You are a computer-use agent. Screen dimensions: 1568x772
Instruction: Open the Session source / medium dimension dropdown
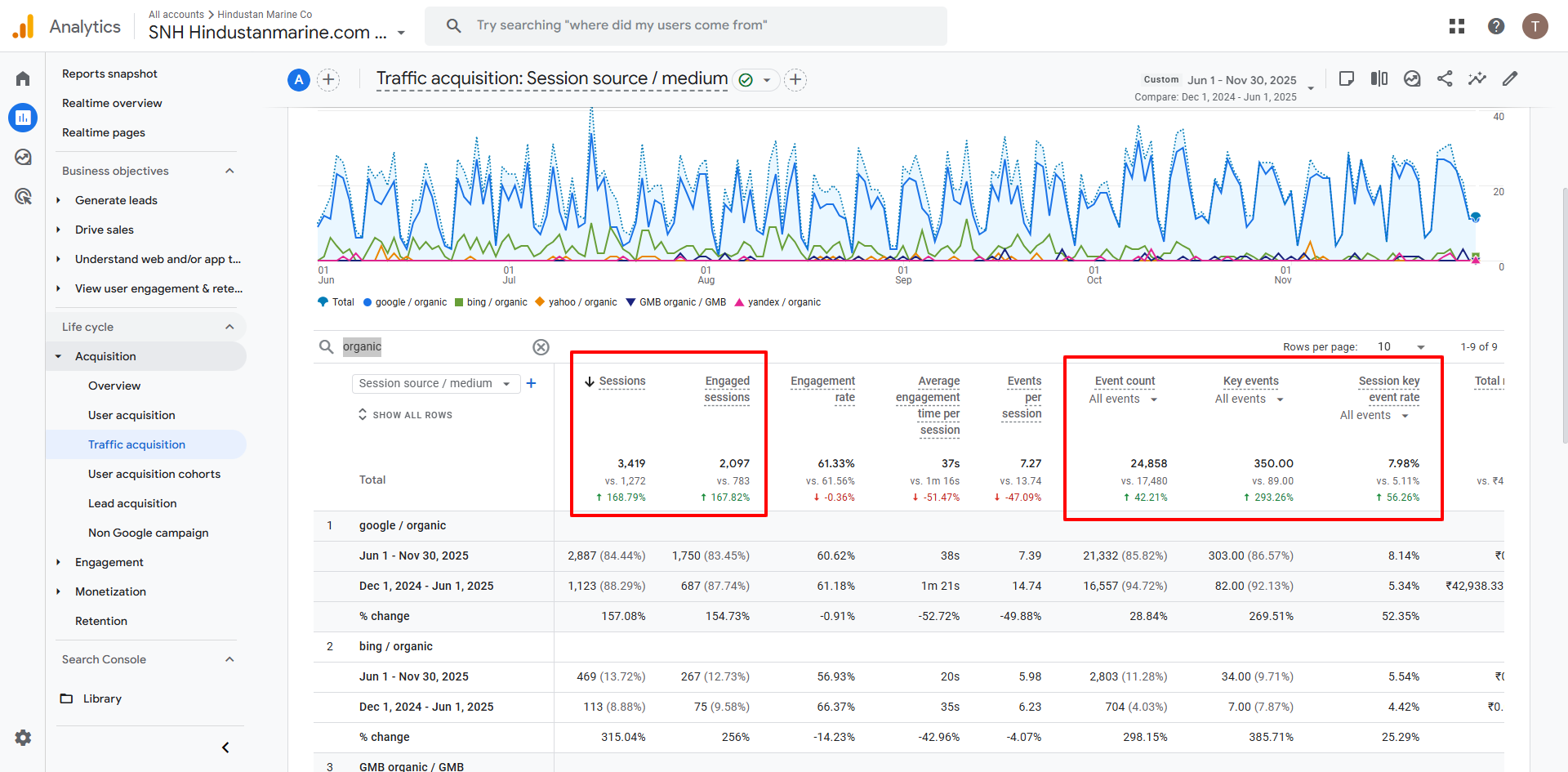click(435, 383)
